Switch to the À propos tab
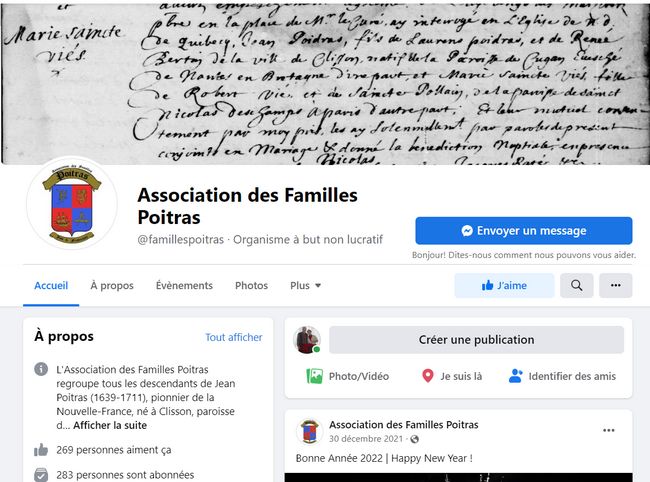This screenshot has height=482, width=650. coord(112,286)
